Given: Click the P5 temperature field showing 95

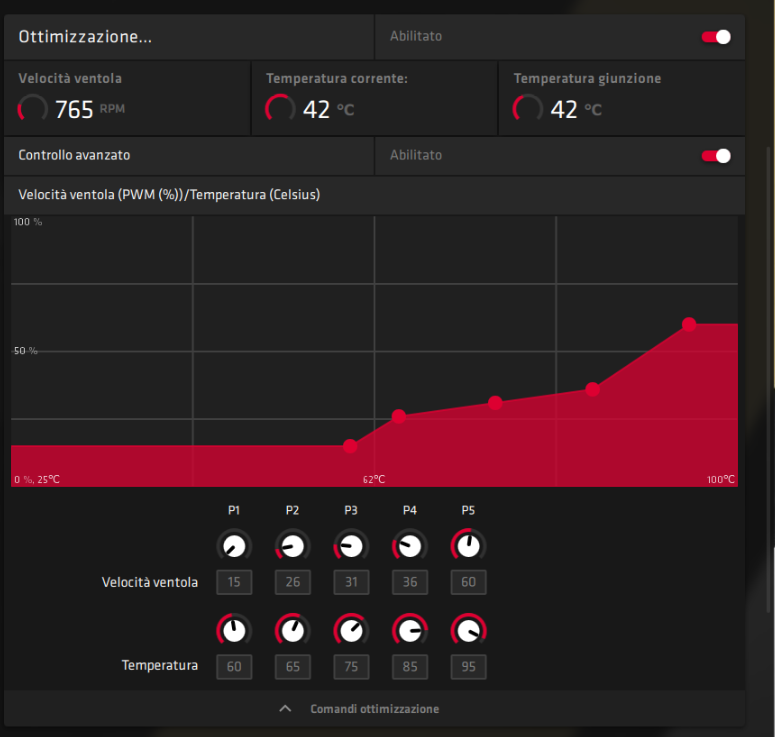Looking at the screenshot, I should click(469, 667).
